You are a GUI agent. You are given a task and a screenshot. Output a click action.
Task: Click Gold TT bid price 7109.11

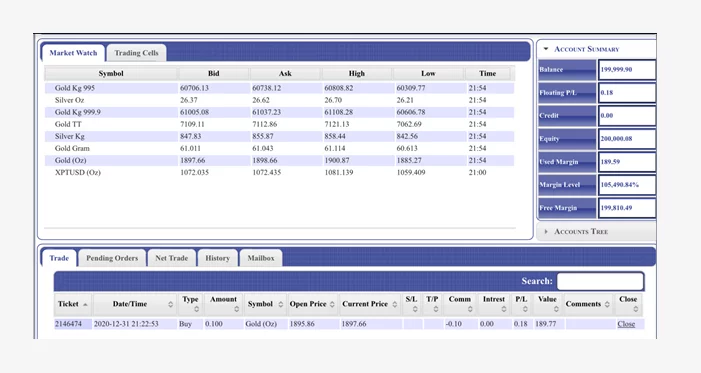click(x=192, y=124)
